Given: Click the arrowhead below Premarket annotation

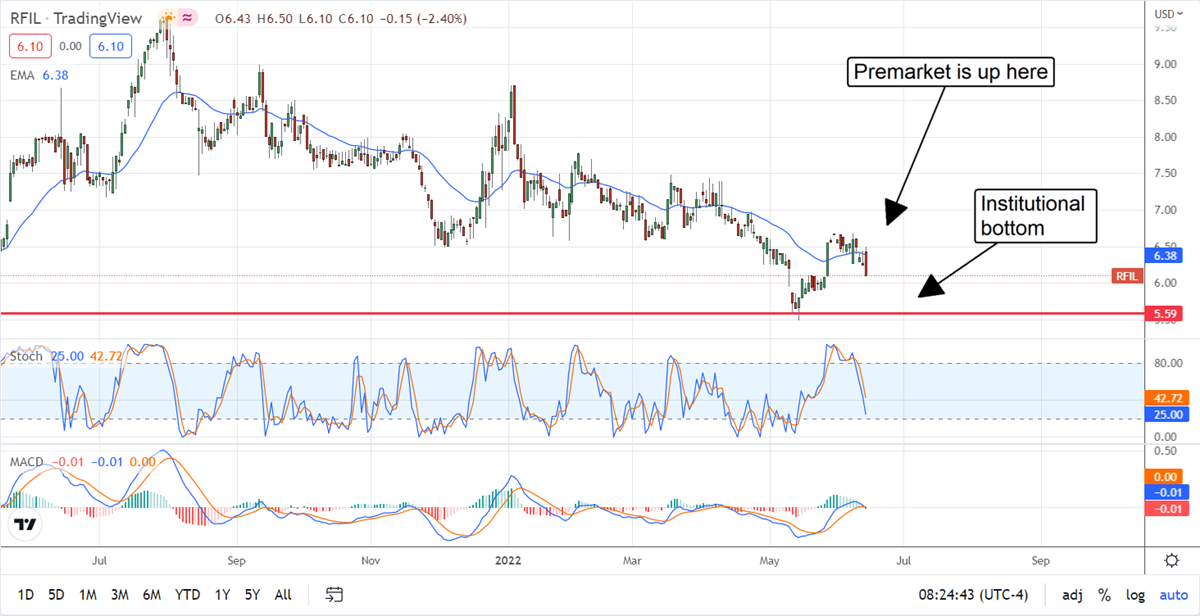Looking at the screenshot, I should tap(894, 211).
